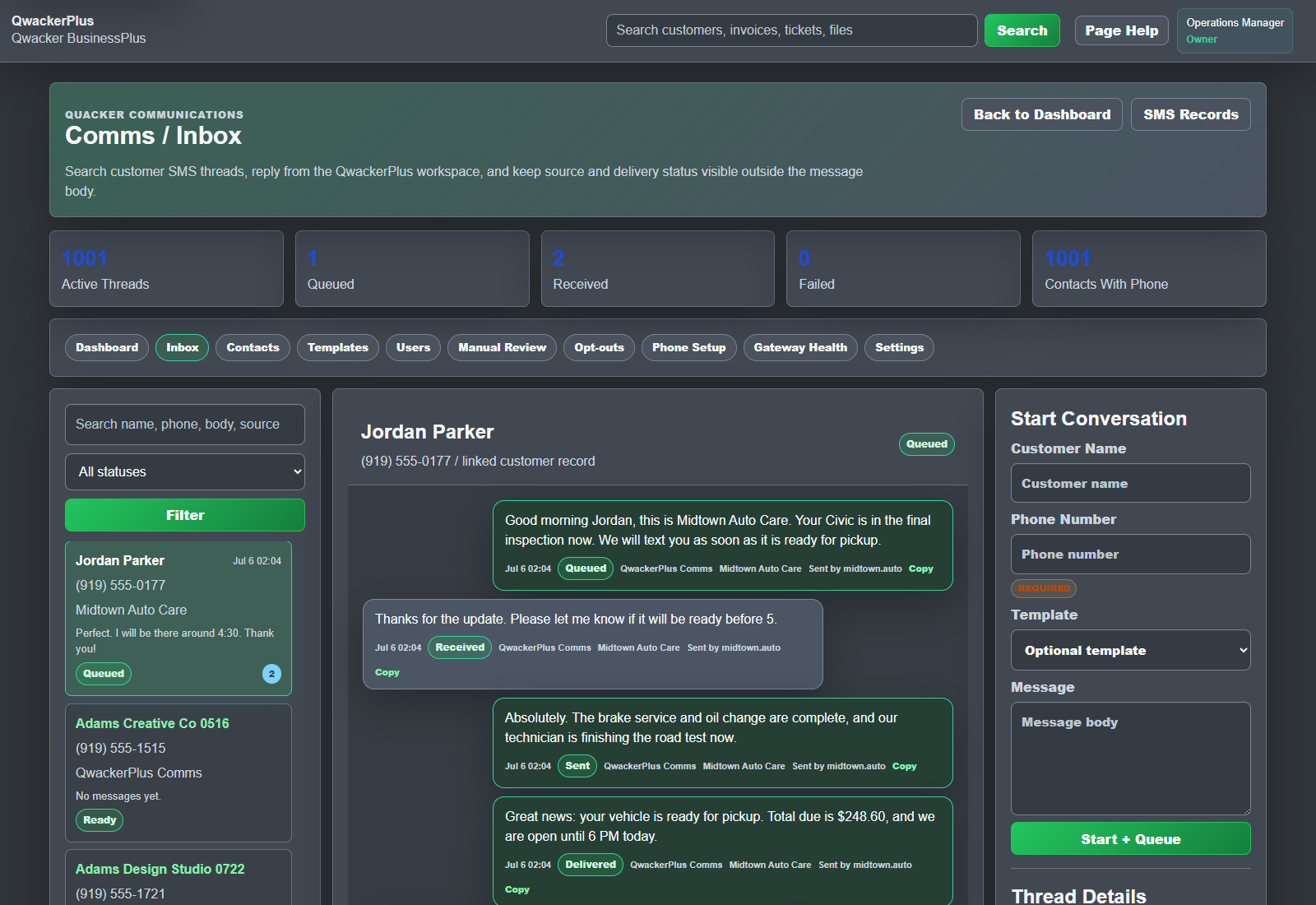Screen dimensions: 1316x905
Task: Click the green Search button
Action: 1022,30
